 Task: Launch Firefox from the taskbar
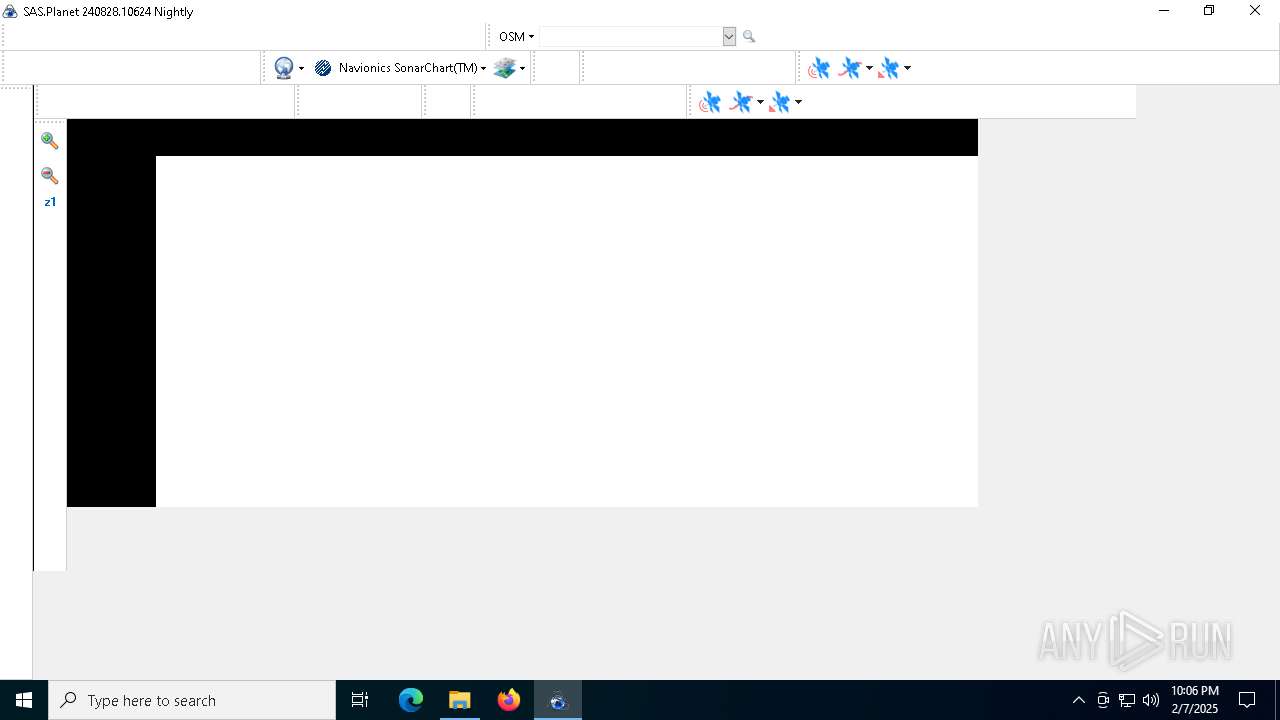click(x=508, y=700)
